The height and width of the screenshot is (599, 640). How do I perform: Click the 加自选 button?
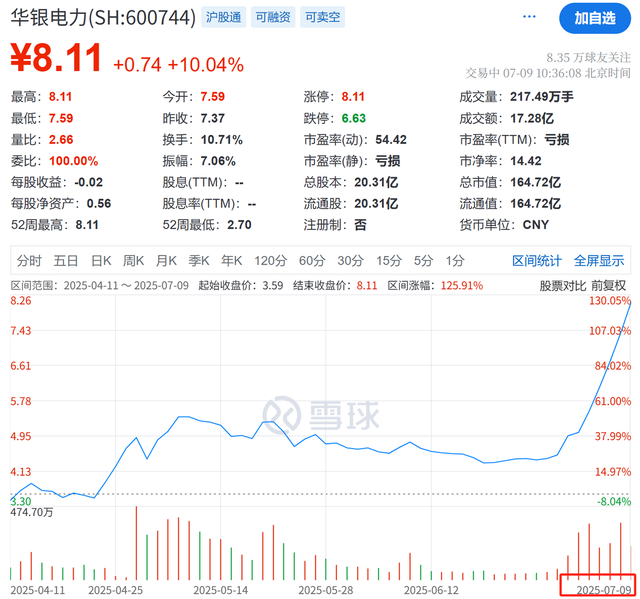coord(595,18)
